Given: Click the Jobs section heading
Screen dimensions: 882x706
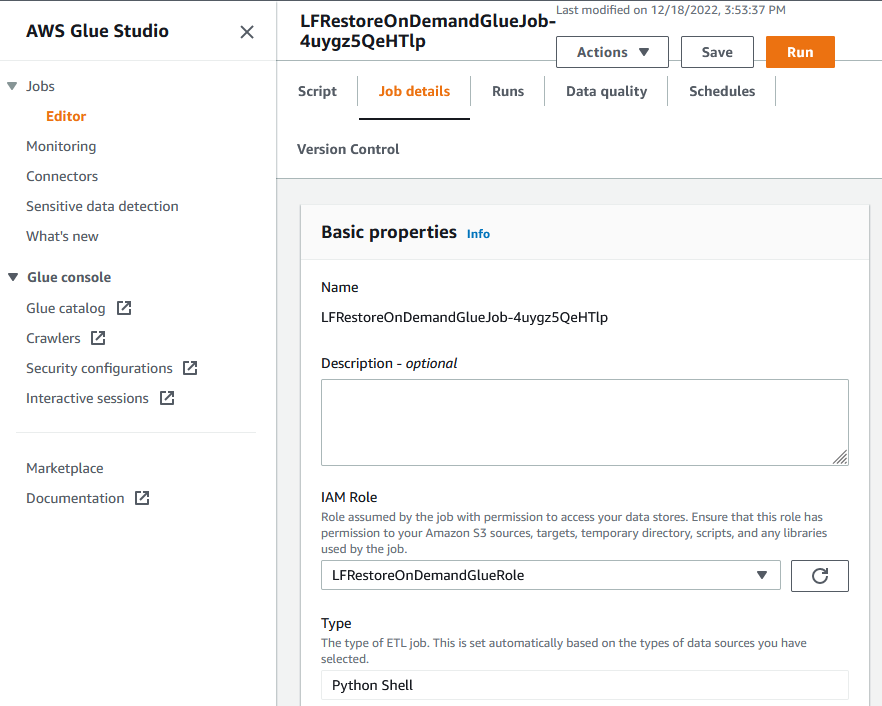Looking at the screenshot, I should 40,86.
